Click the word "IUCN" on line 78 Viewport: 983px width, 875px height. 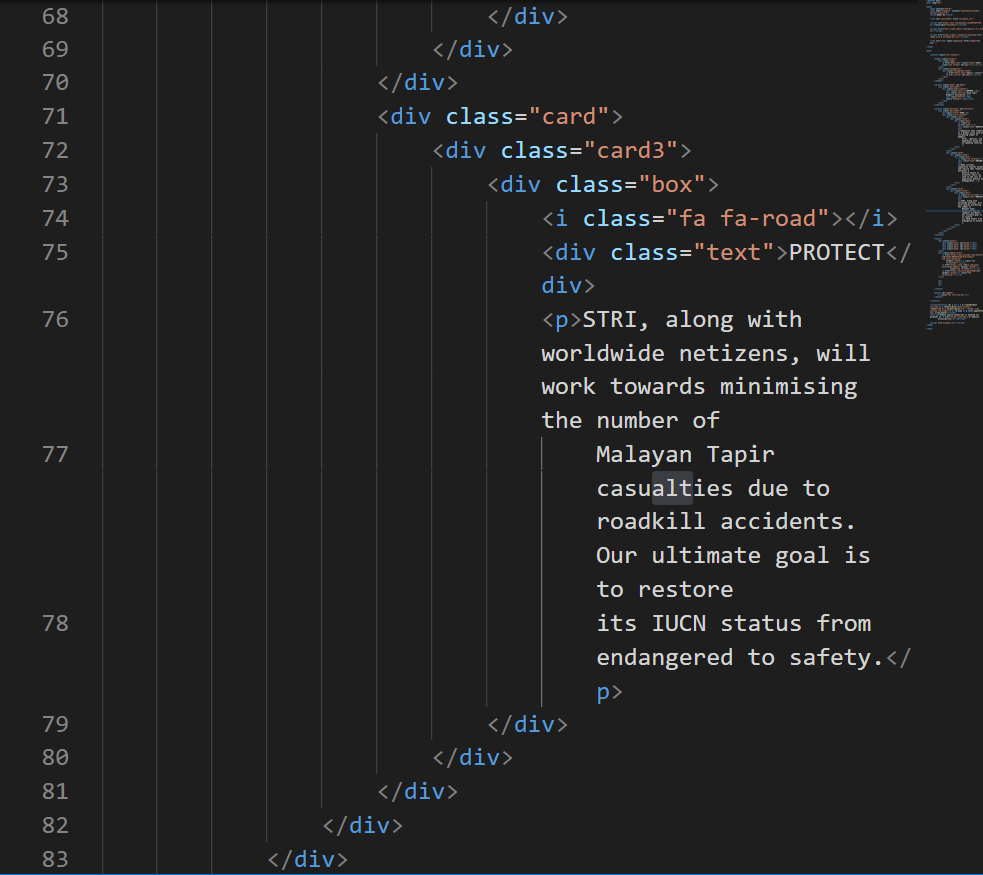tap(679, 624)
